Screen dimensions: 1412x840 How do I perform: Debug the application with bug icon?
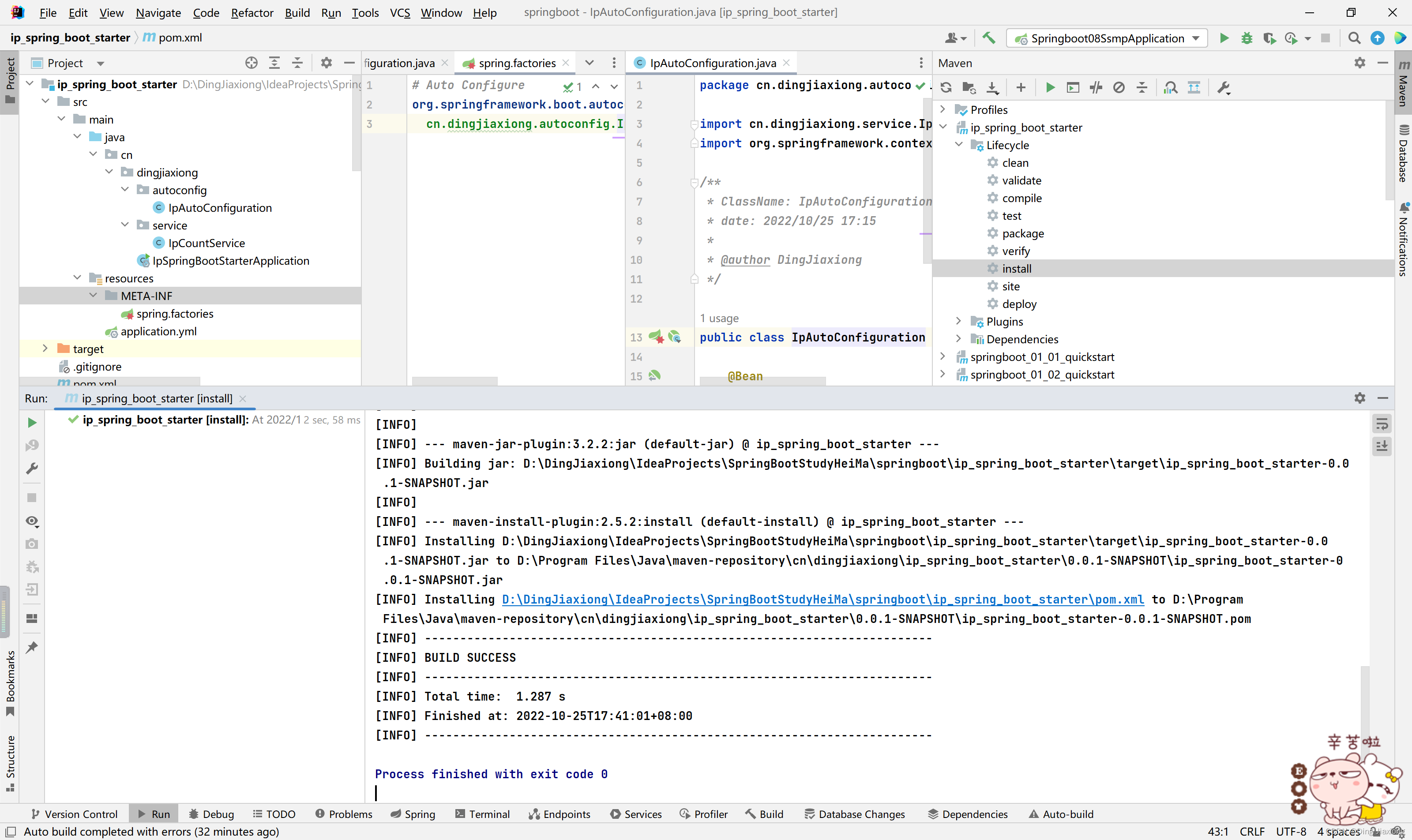(x=1247, y=38)
